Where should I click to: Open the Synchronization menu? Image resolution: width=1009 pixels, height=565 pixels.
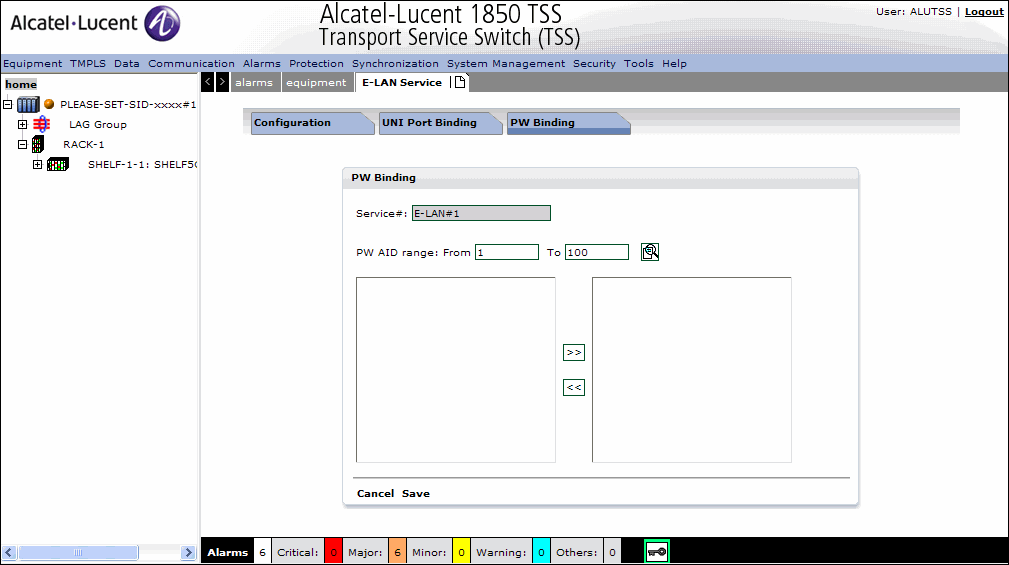tap(395, 63)
